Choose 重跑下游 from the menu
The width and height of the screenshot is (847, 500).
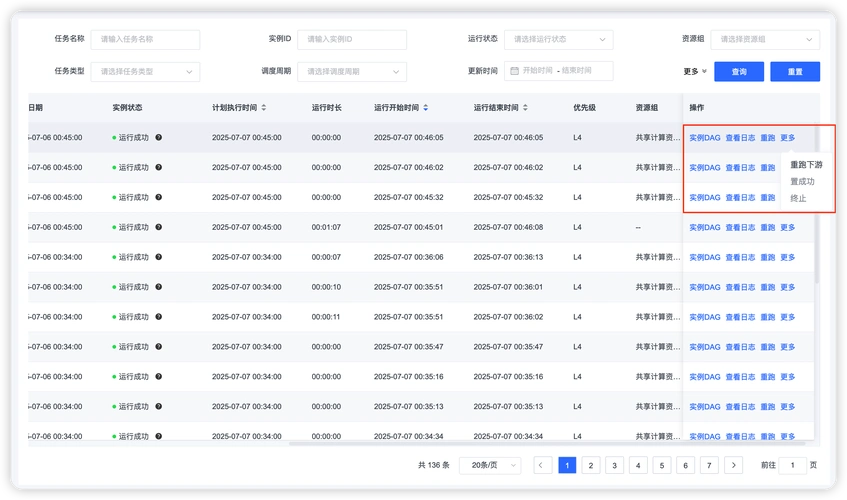click(806, 165)
